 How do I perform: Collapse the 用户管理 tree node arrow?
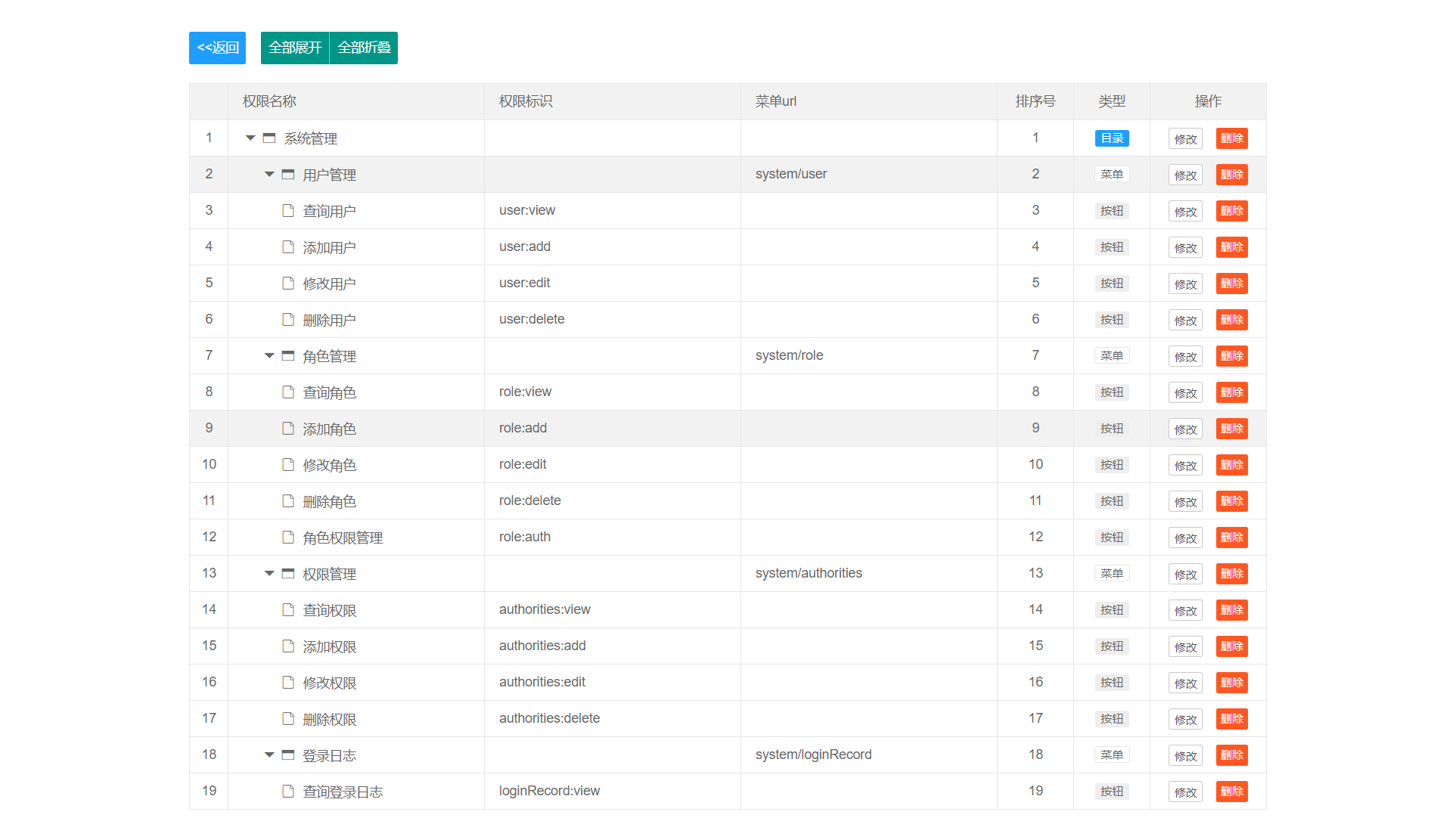tap(269, 175)
